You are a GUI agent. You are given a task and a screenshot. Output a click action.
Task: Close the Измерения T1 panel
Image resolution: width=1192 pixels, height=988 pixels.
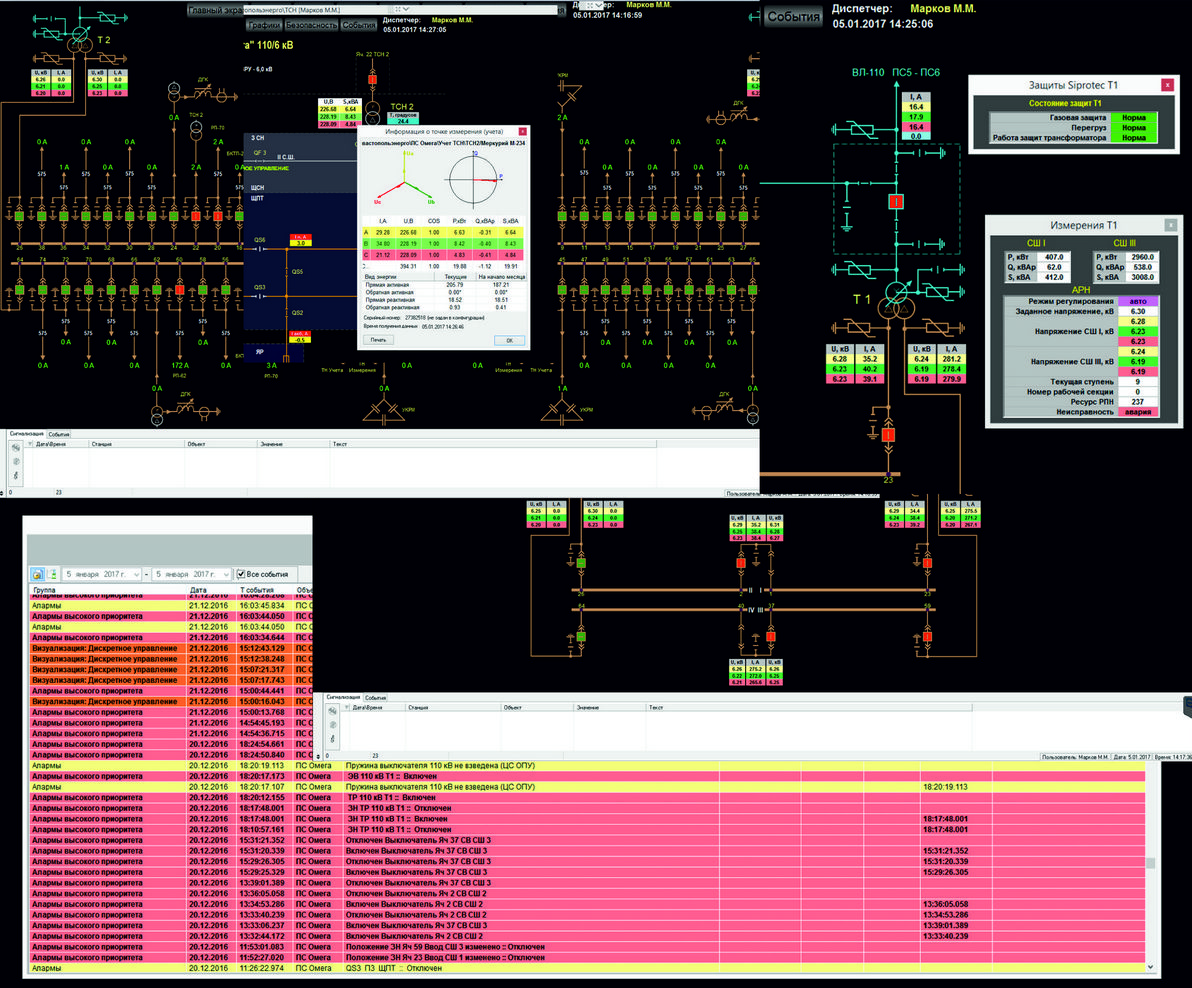point(1171,225)
